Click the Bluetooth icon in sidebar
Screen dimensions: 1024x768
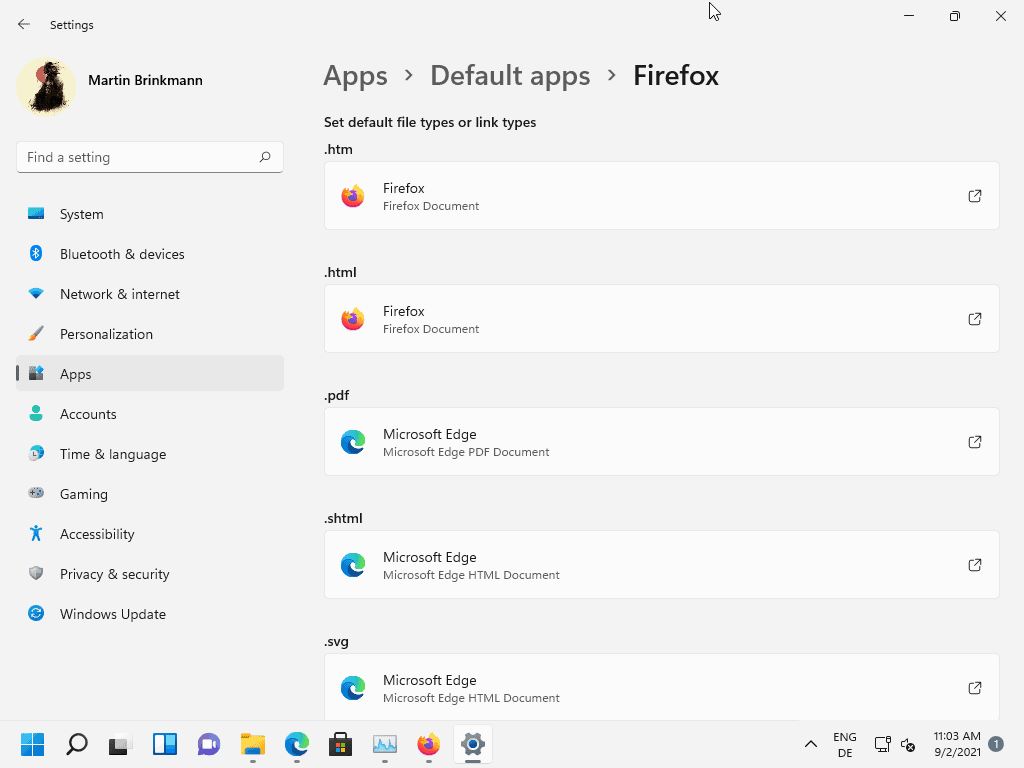point(36,253)
